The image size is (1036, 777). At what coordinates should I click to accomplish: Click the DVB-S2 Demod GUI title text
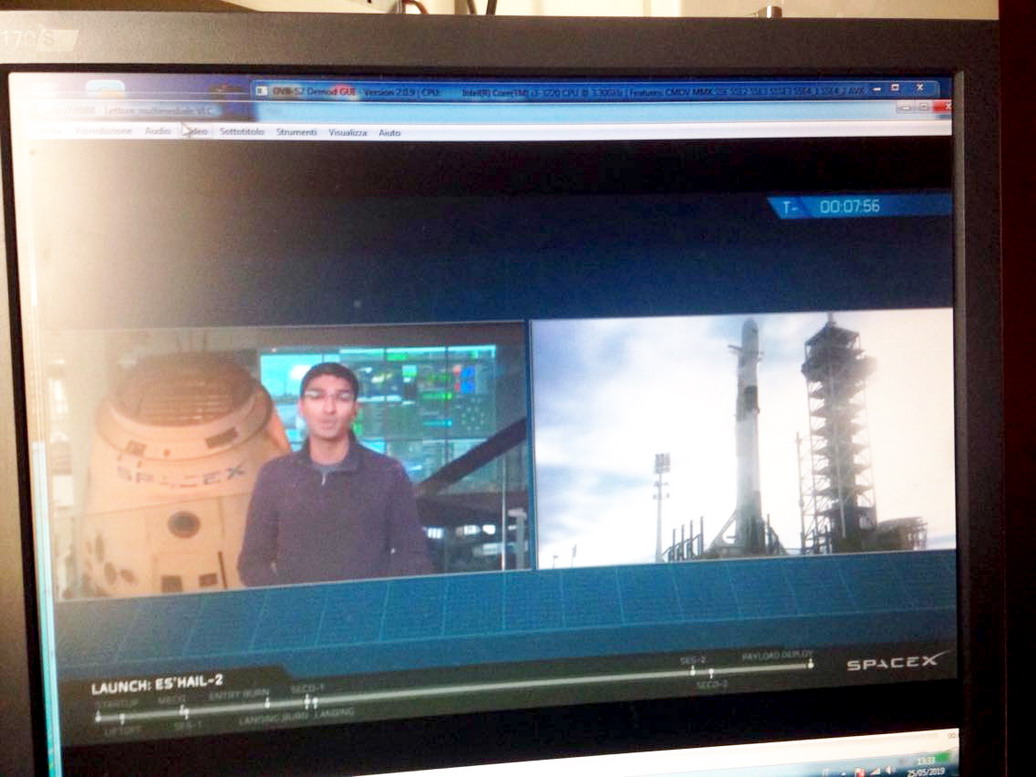tap(314, 92)
